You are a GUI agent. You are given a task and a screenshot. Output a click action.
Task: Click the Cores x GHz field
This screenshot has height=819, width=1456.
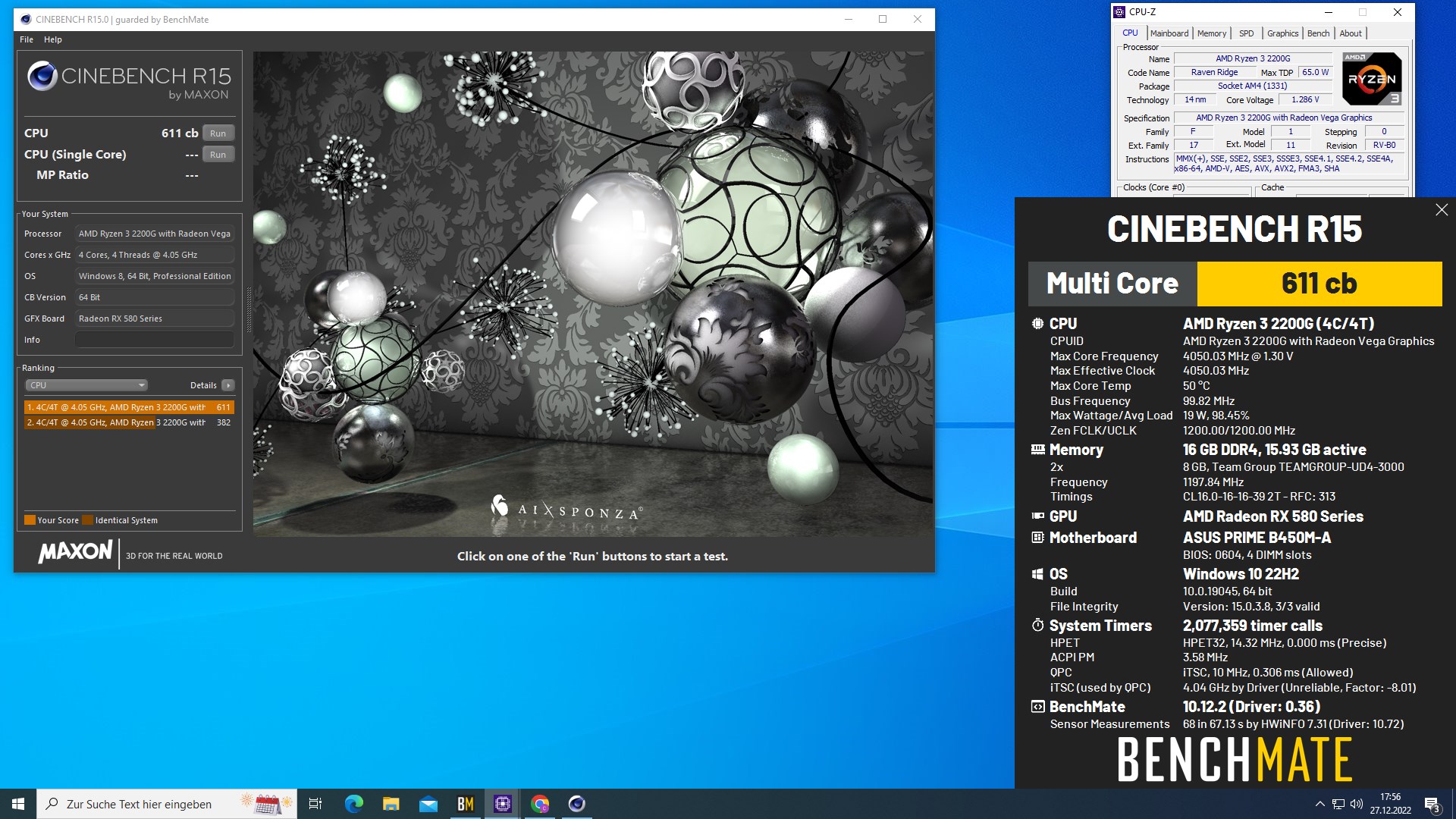coord(155,255)
